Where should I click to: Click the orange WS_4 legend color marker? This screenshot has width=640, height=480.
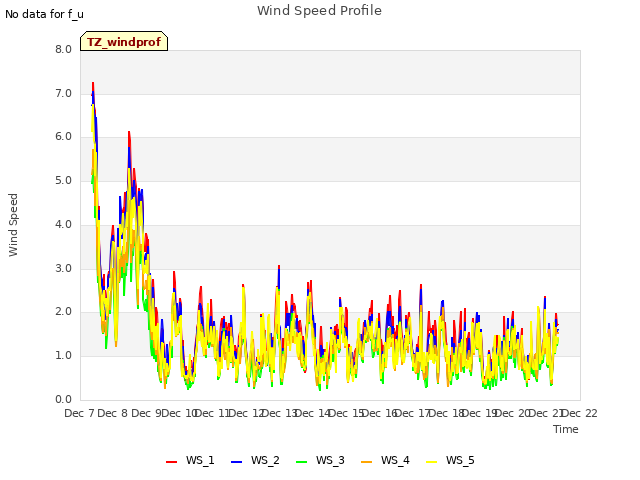click(x=367, y=462)
